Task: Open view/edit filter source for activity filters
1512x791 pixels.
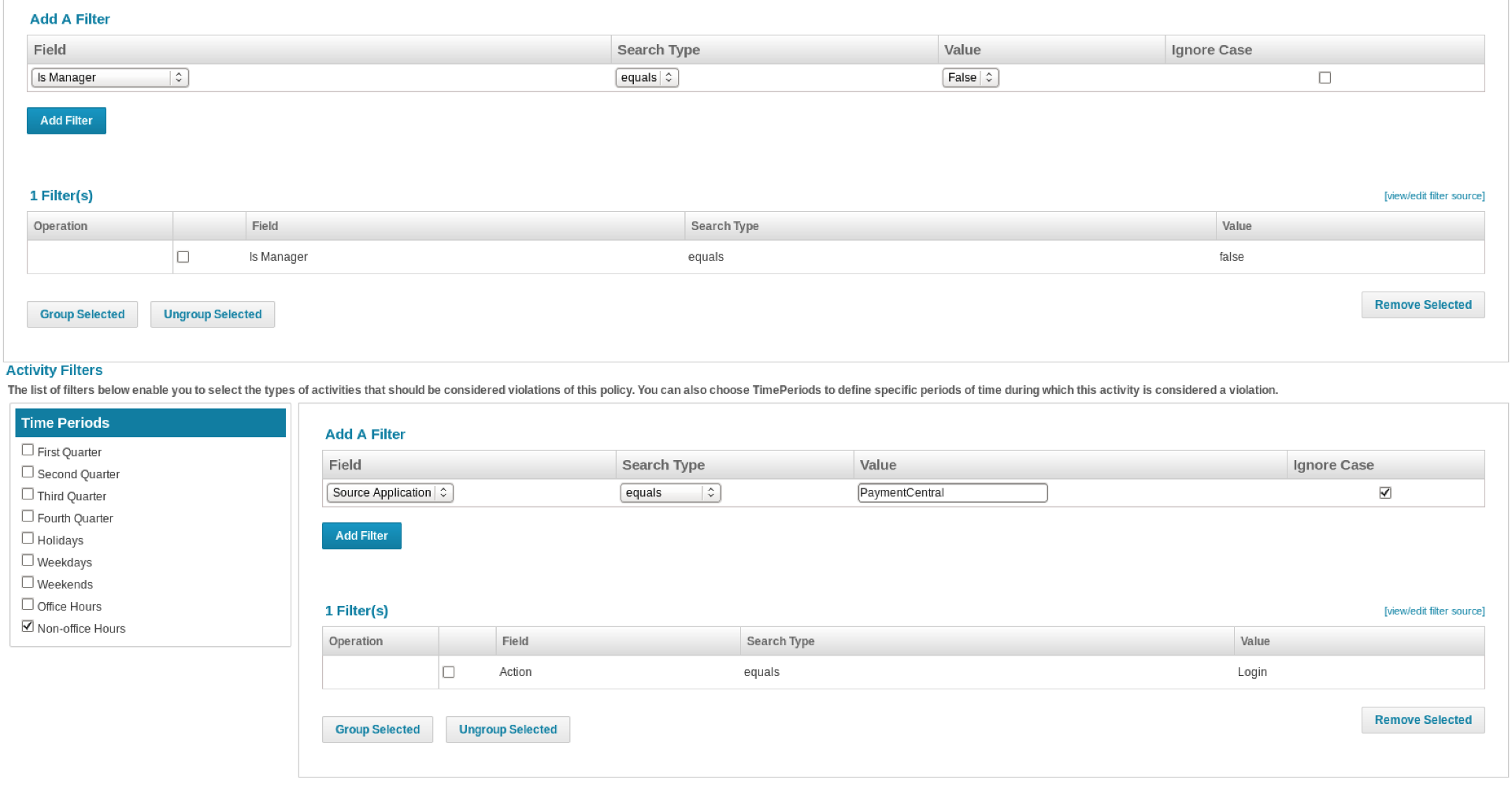Action: click(x=1434, y=611)
